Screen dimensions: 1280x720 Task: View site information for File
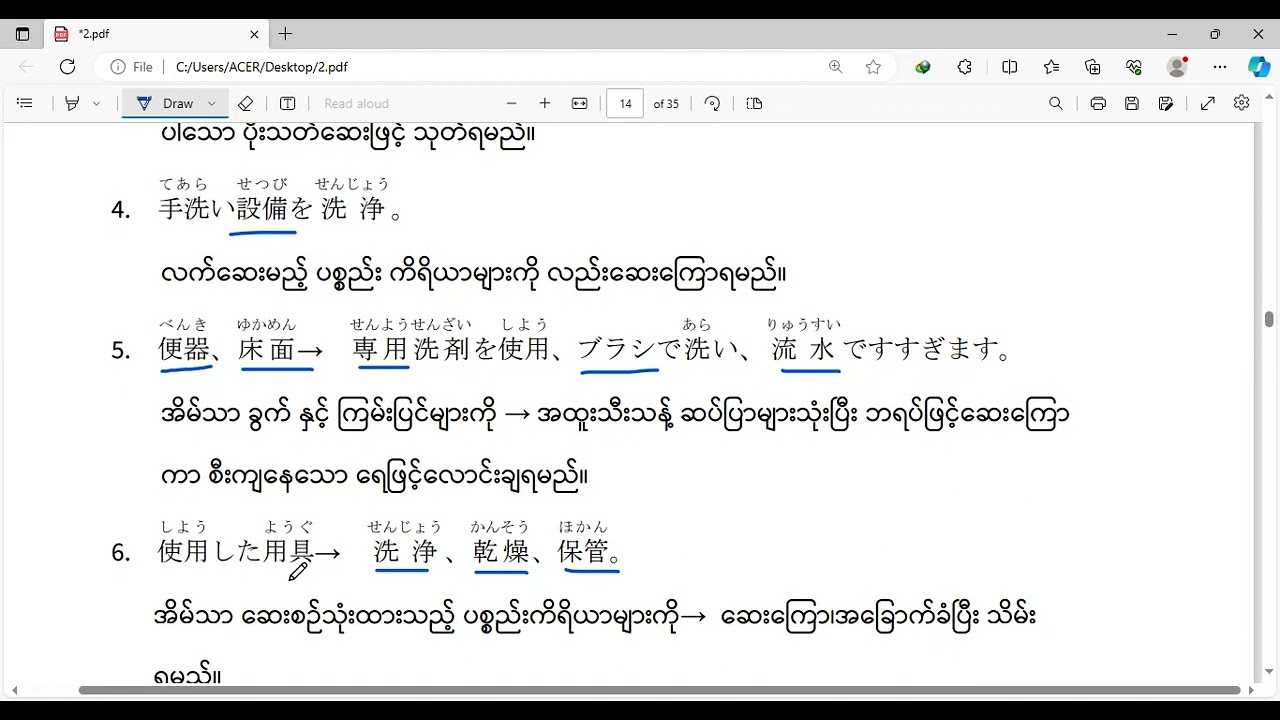132,67
